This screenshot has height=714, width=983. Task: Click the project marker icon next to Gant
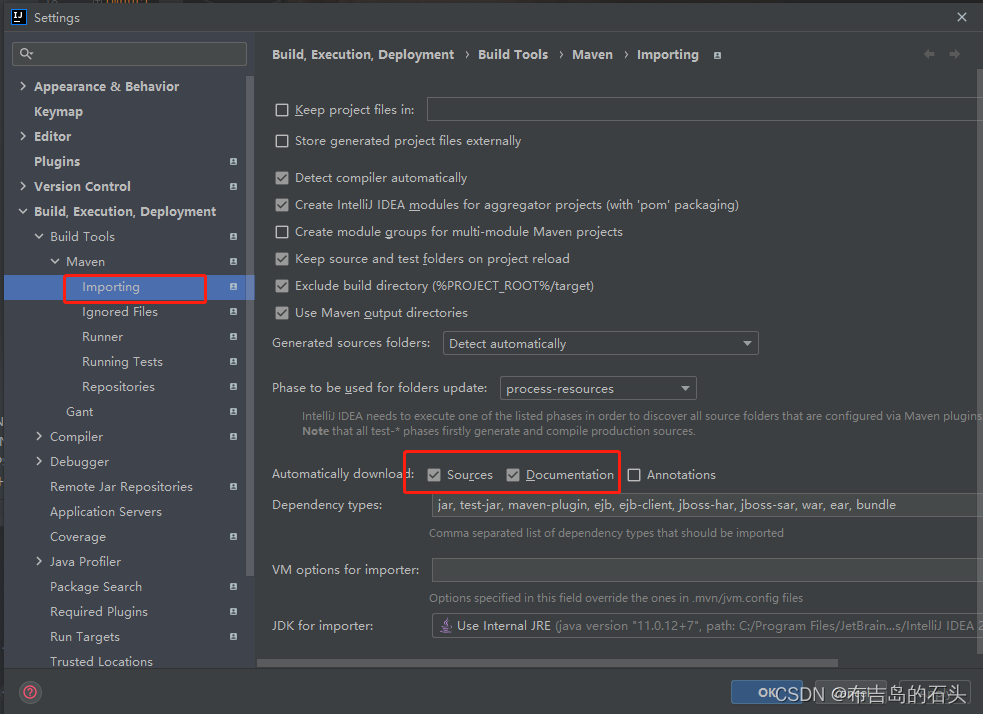[x=233, y=412]
